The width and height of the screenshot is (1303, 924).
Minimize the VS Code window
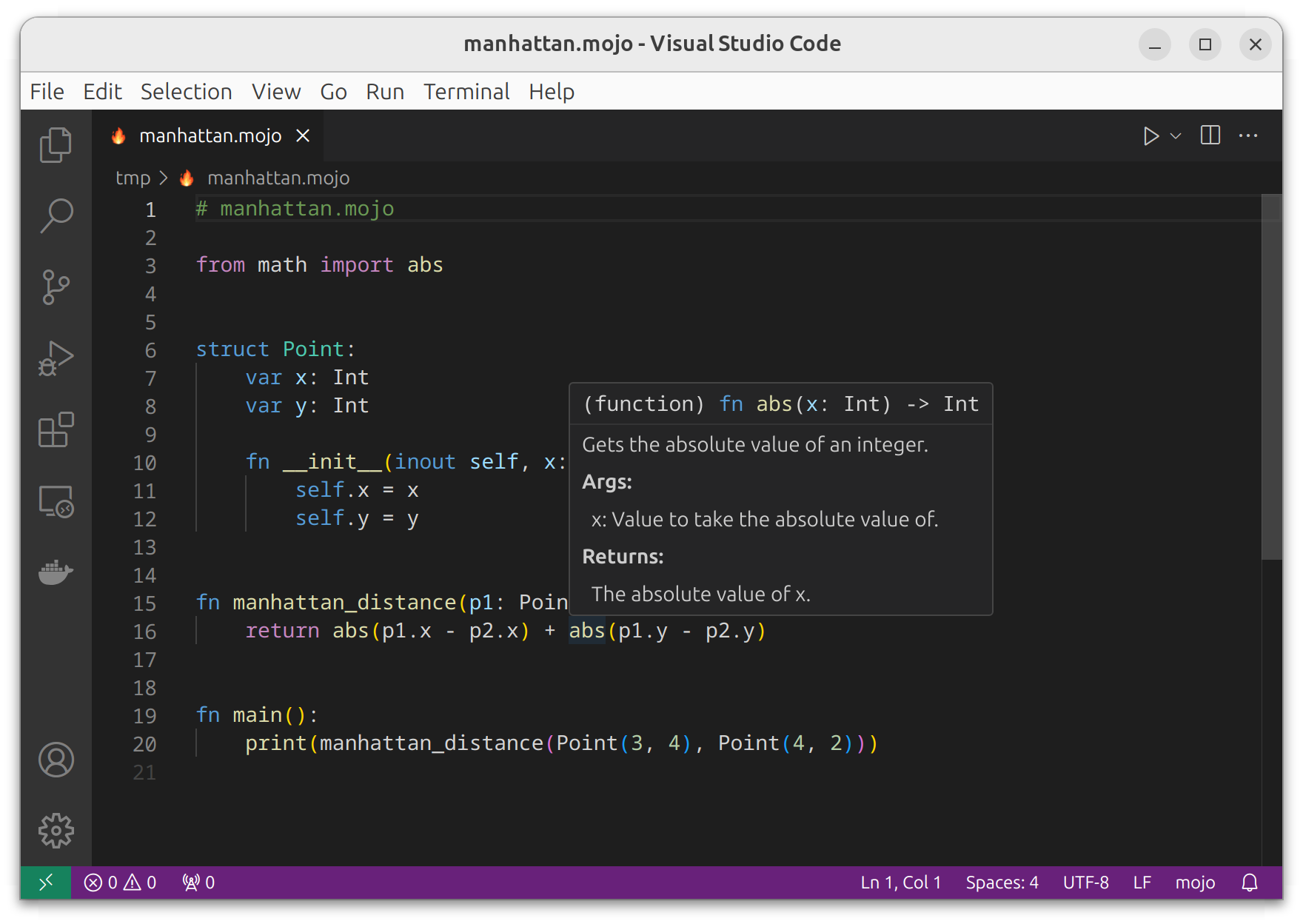[1155, 45]
